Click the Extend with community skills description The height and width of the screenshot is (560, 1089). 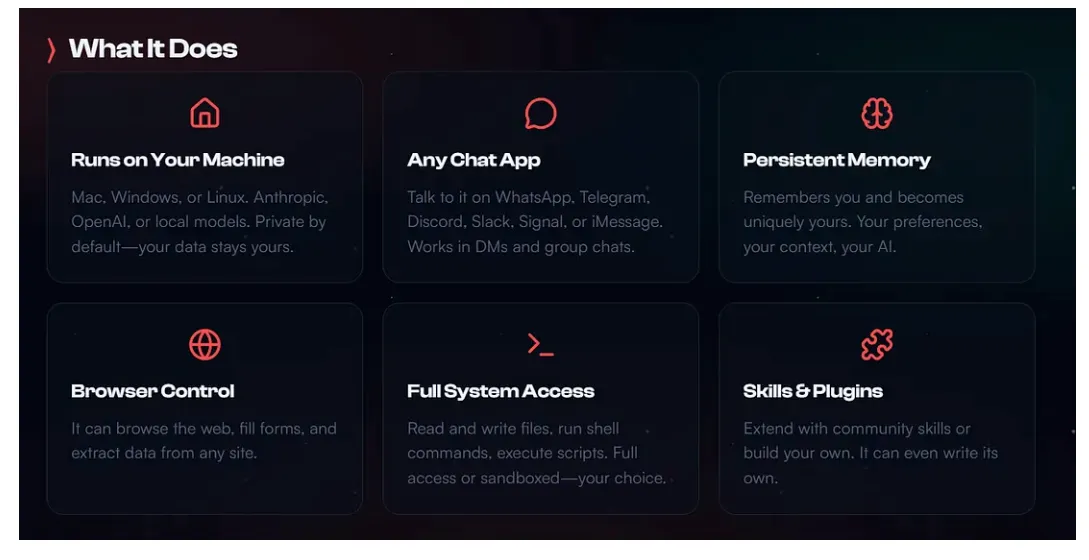pos(870,453)
